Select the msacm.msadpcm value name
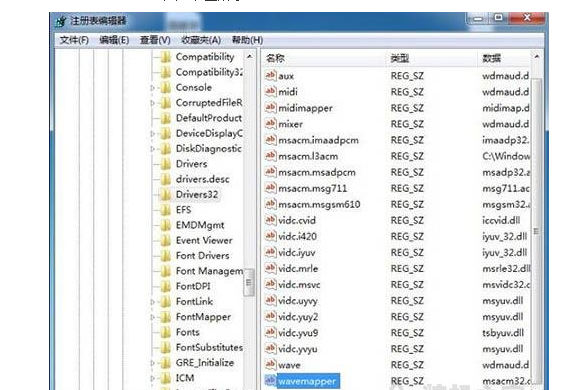Viewport: 582px width, 390px height. [x=317, y=172]
